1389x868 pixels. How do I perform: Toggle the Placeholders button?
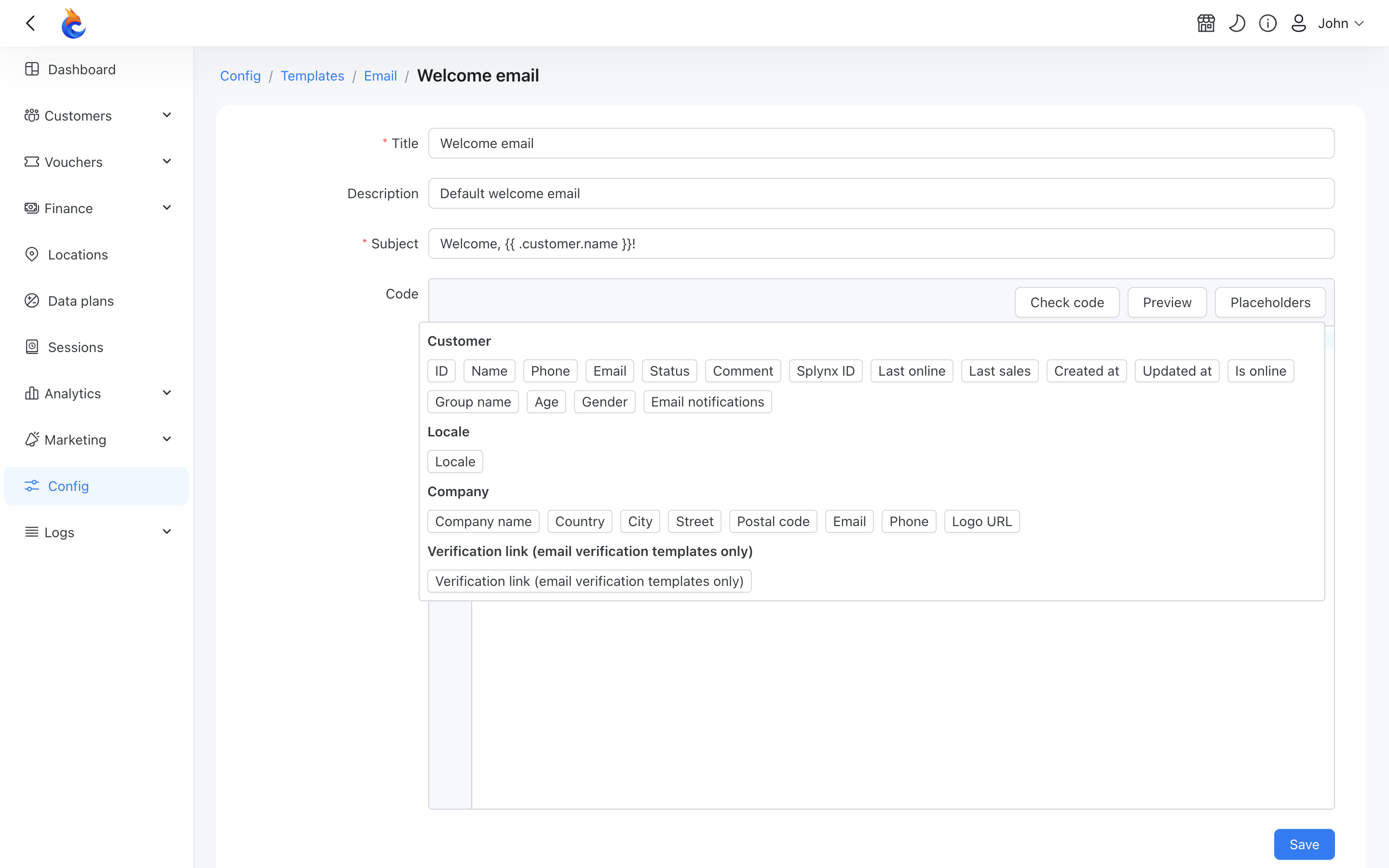1270,302
